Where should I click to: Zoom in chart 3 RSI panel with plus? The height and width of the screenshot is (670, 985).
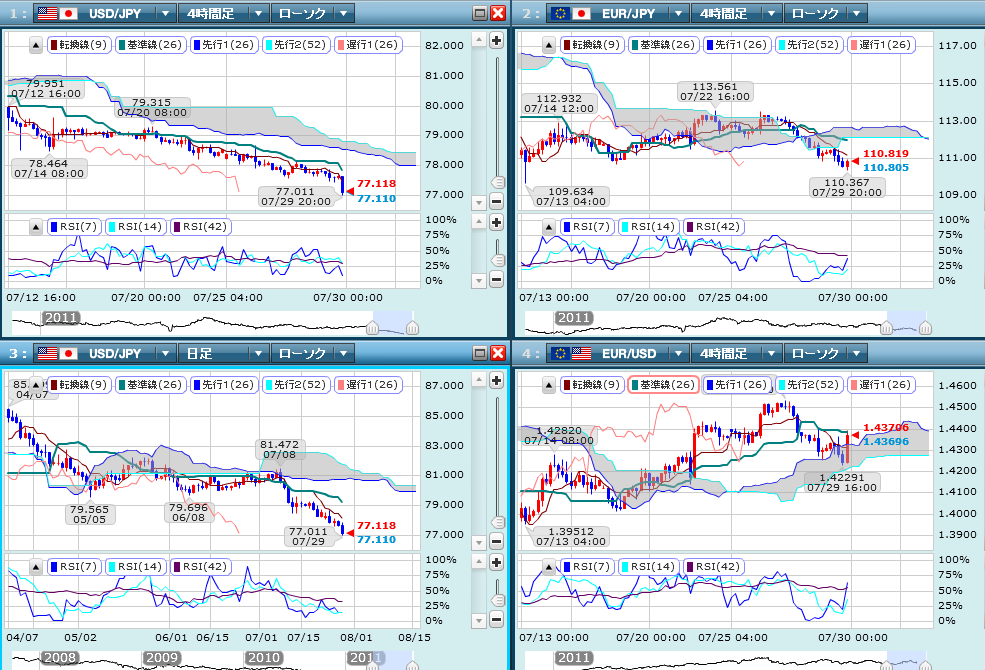pos(496,563)
